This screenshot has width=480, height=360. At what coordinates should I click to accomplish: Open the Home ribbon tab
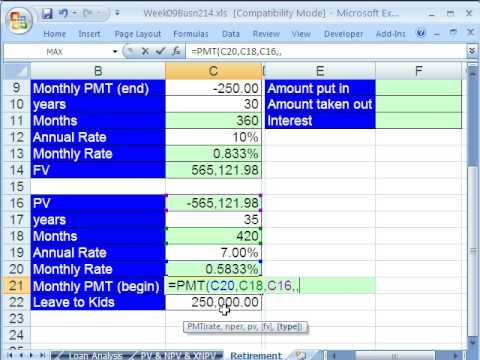55,34
